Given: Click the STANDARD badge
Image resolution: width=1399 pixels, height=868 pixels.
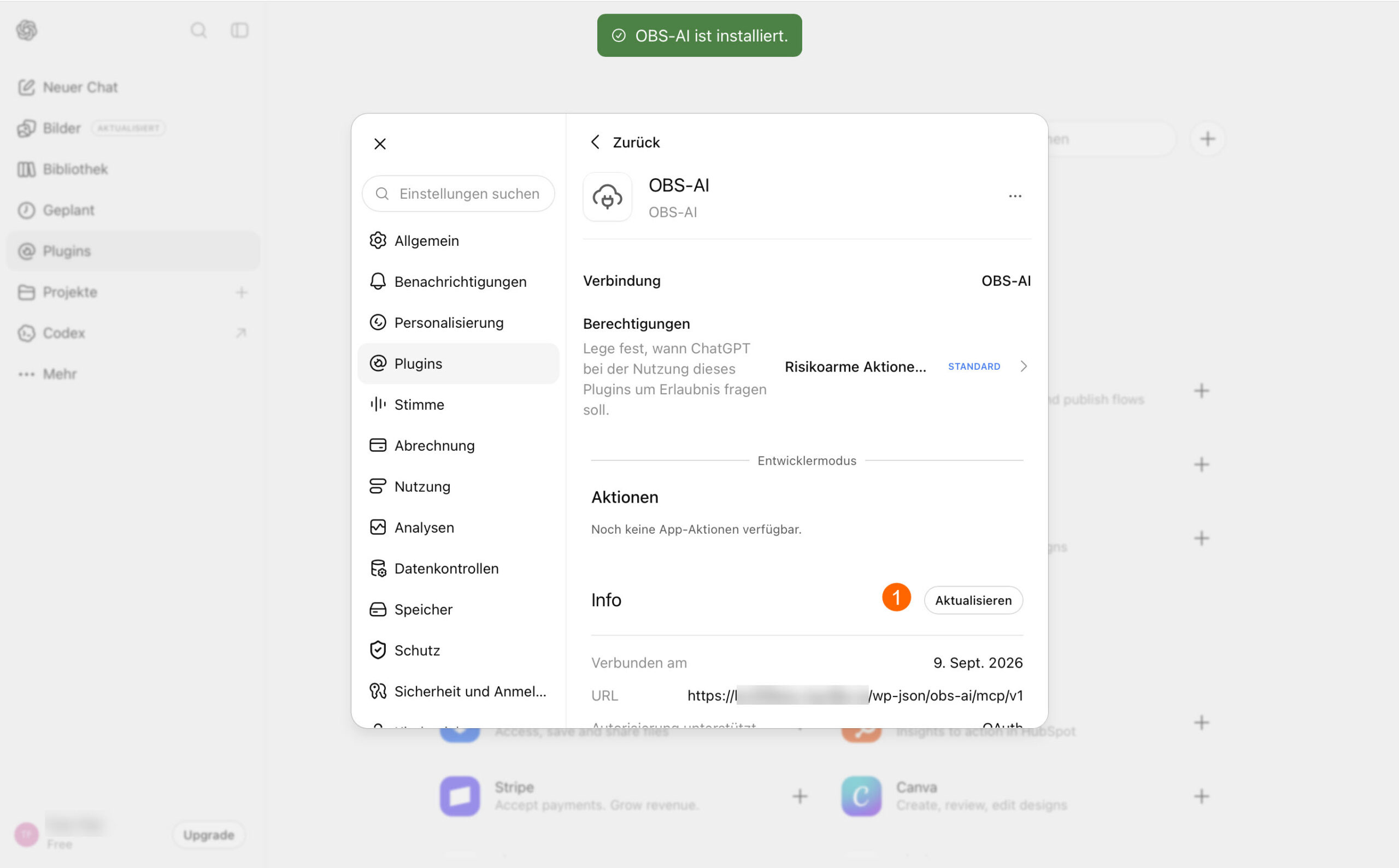Looking at the screenshot, I should pos(974,367).
